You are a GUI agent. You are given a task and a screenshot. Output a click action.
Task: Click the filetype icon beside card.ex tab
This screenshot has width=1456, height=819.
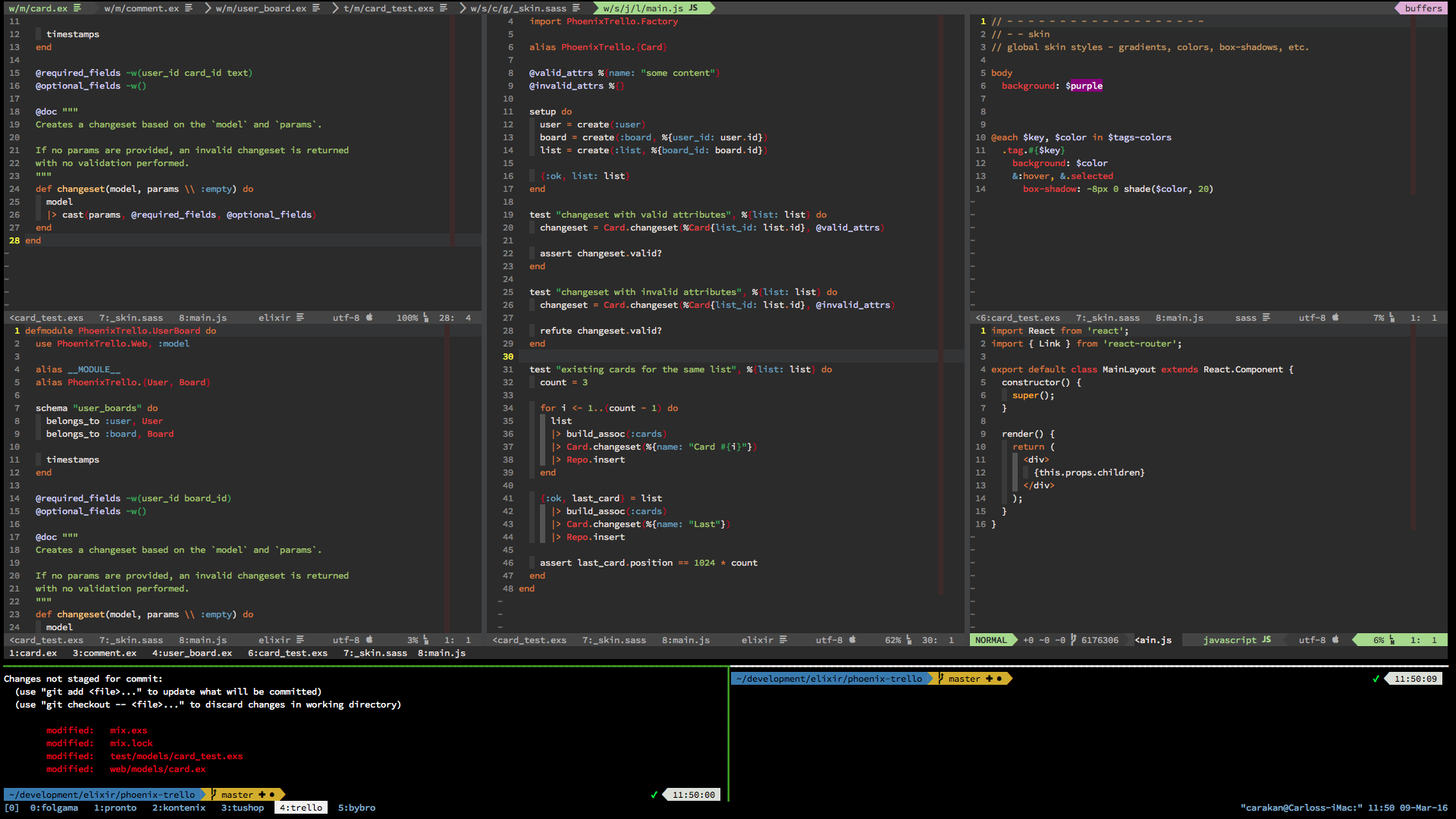tap(77, 8)
